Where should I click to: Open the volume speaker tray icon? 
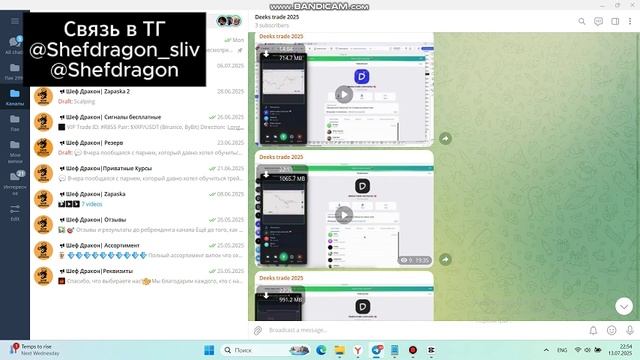click(587, 350)
